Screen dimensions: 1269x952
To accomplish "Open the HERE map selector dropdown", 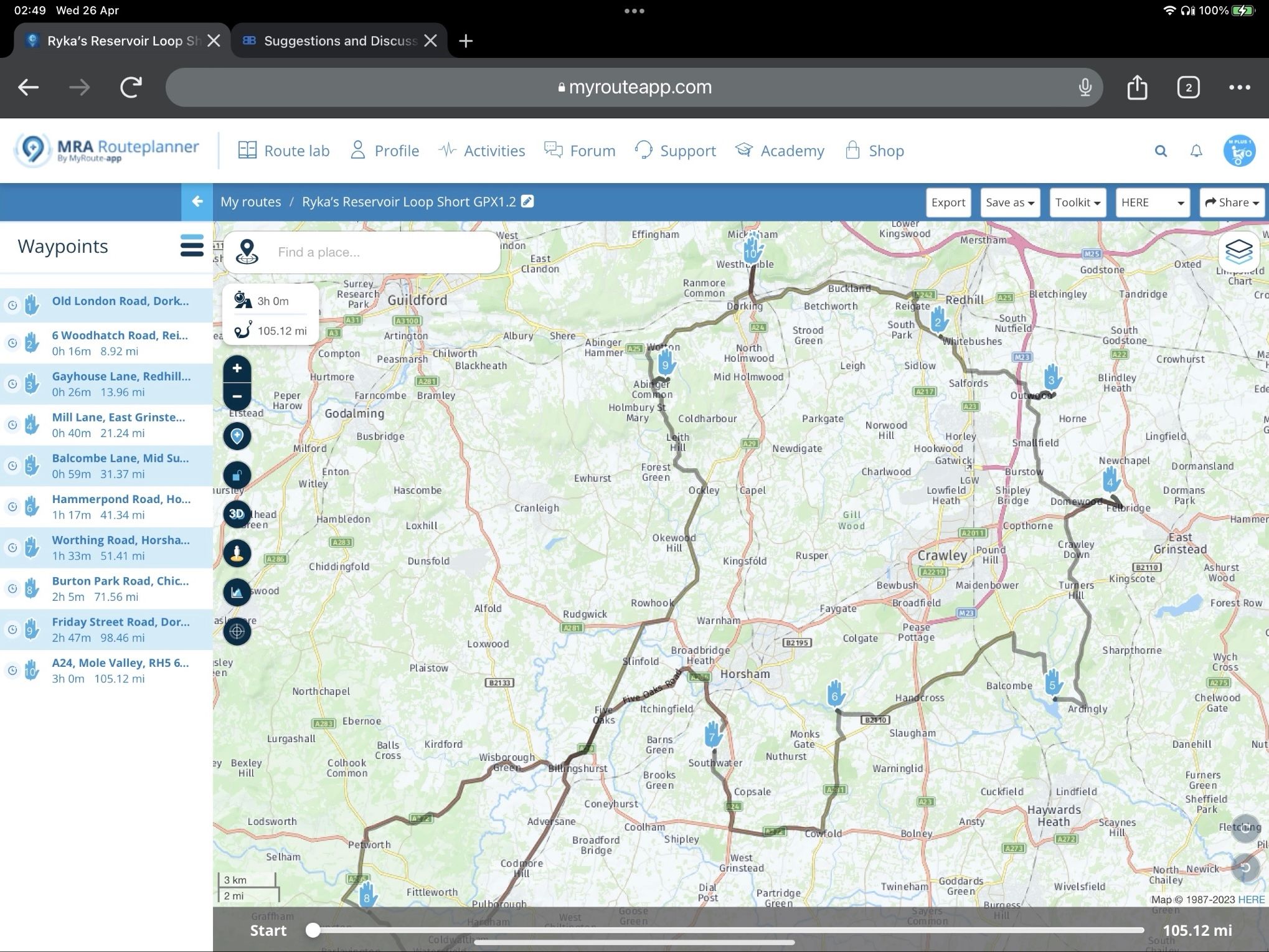I will coord(1153,202).
